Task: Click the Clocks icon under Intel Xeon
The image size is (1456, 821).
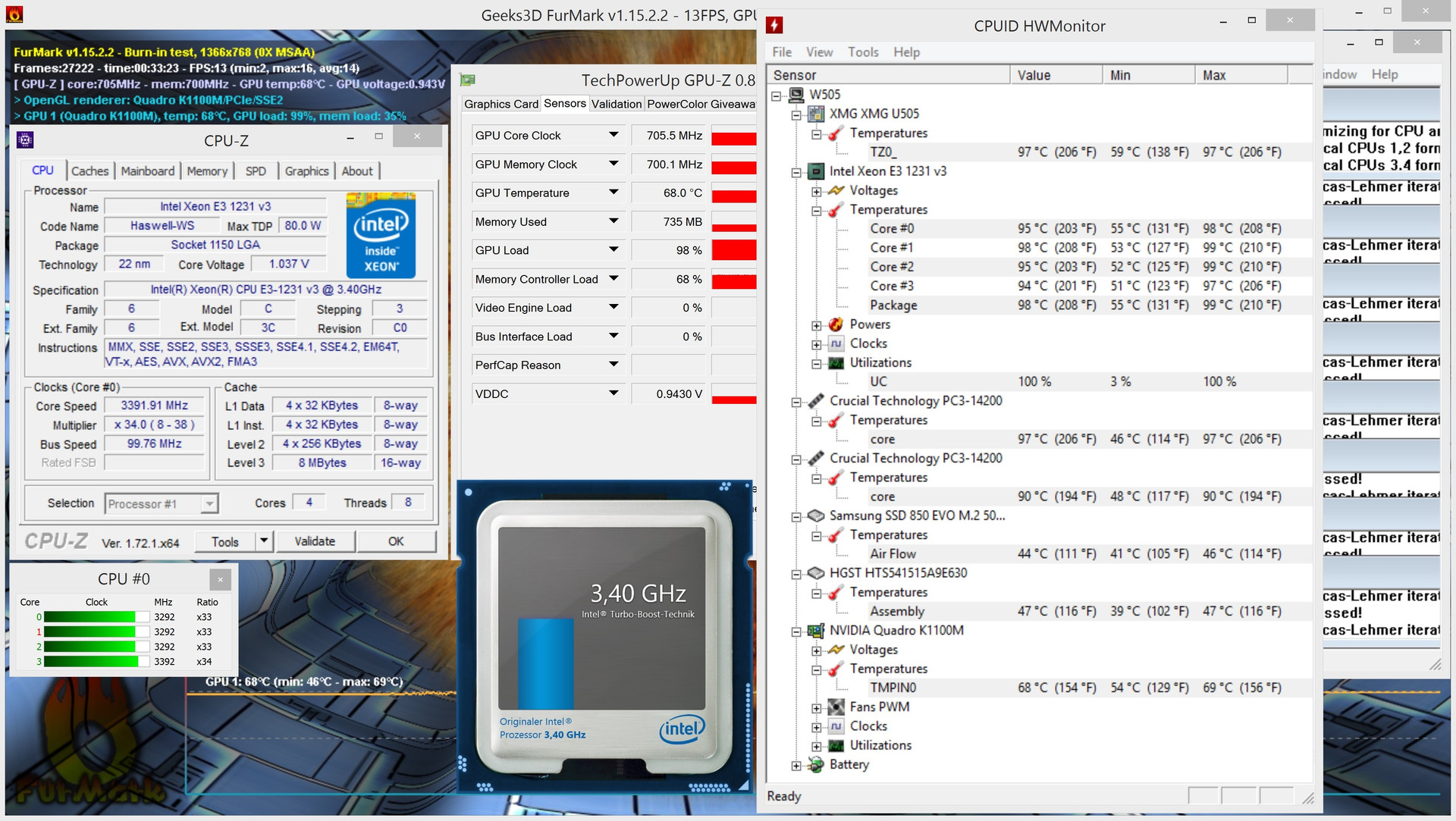Action: (836, 343)
